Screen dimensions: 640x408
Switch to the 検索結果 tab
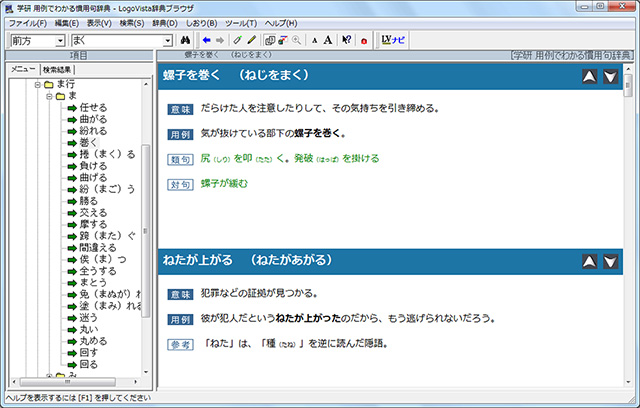coord(57,70)
